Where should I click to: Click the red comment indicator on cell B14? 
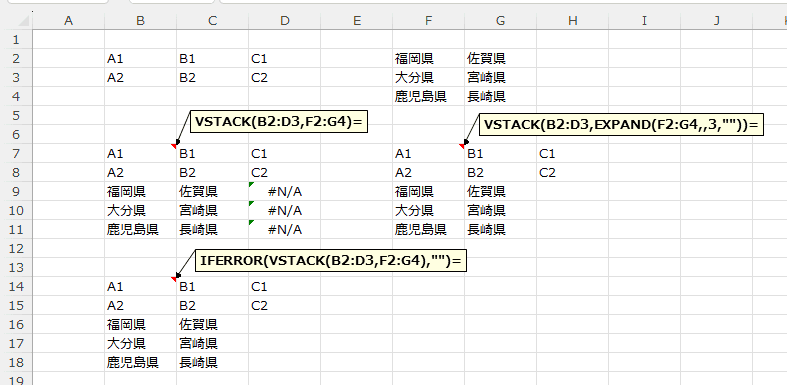pyautogui.click(x=174, y=279)
